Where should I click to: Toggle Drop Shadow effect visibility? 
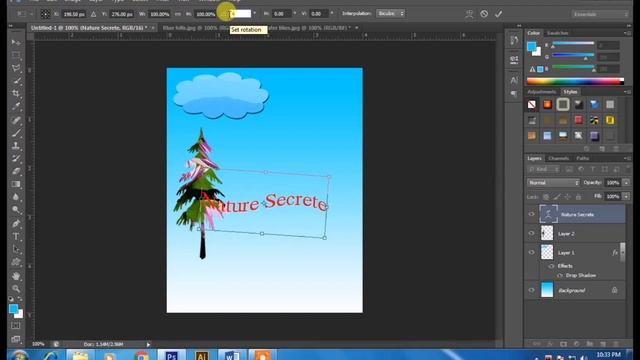(x=560, y=276)
